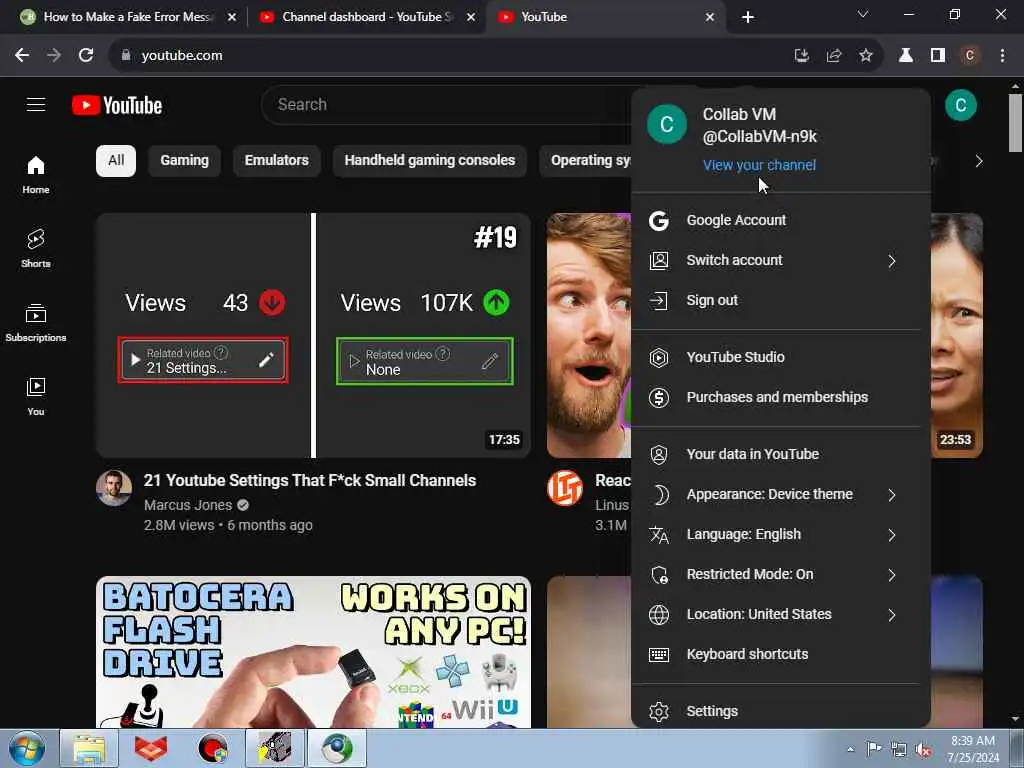This screenshot has width=1024, height=768.
Task: Click the account avatar at top right
Action: [x=960, y=105]
